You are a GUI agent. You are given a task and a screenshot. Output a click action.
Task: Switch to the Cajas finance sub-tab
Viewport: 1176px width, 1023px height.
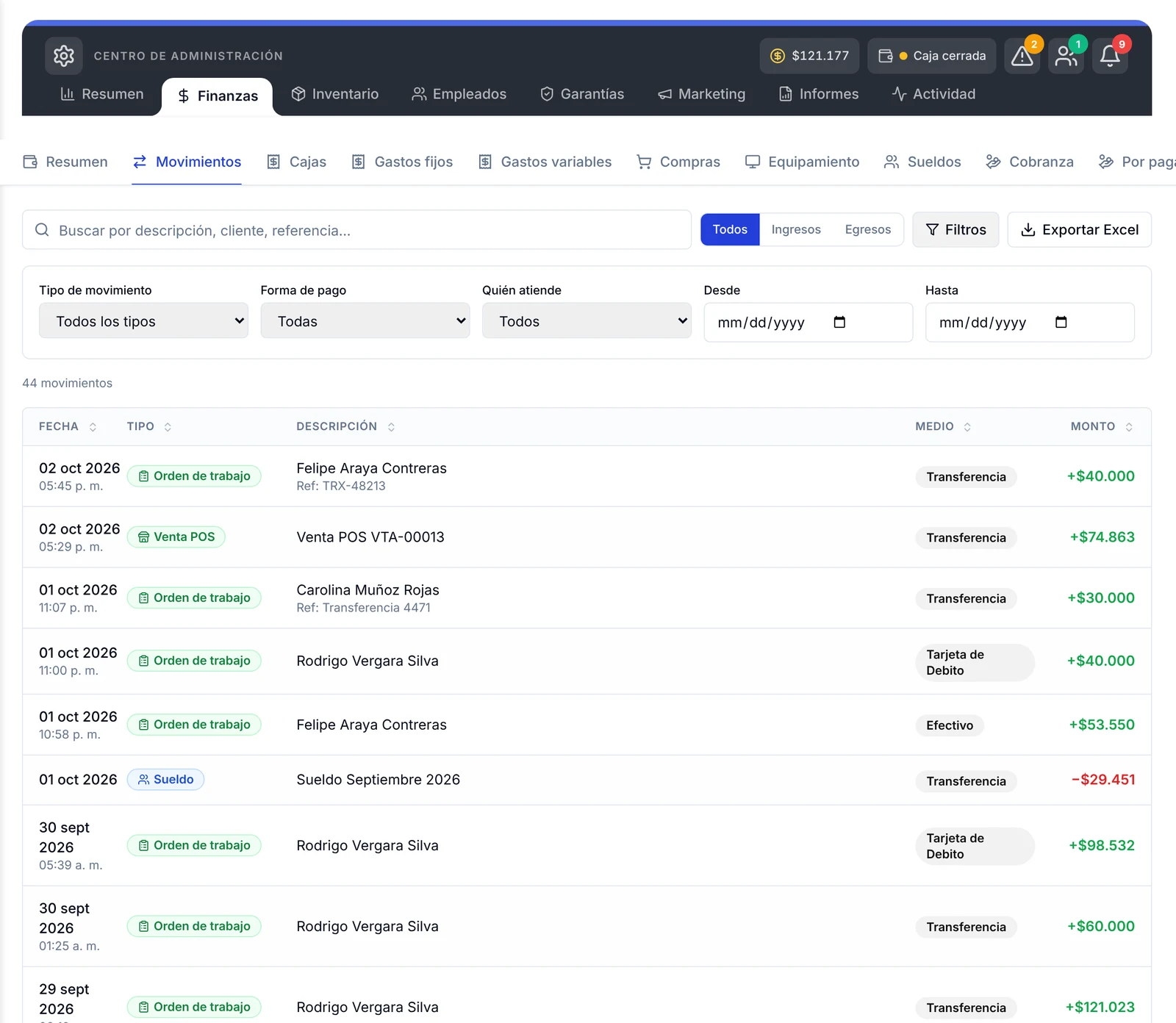[297, 162]
